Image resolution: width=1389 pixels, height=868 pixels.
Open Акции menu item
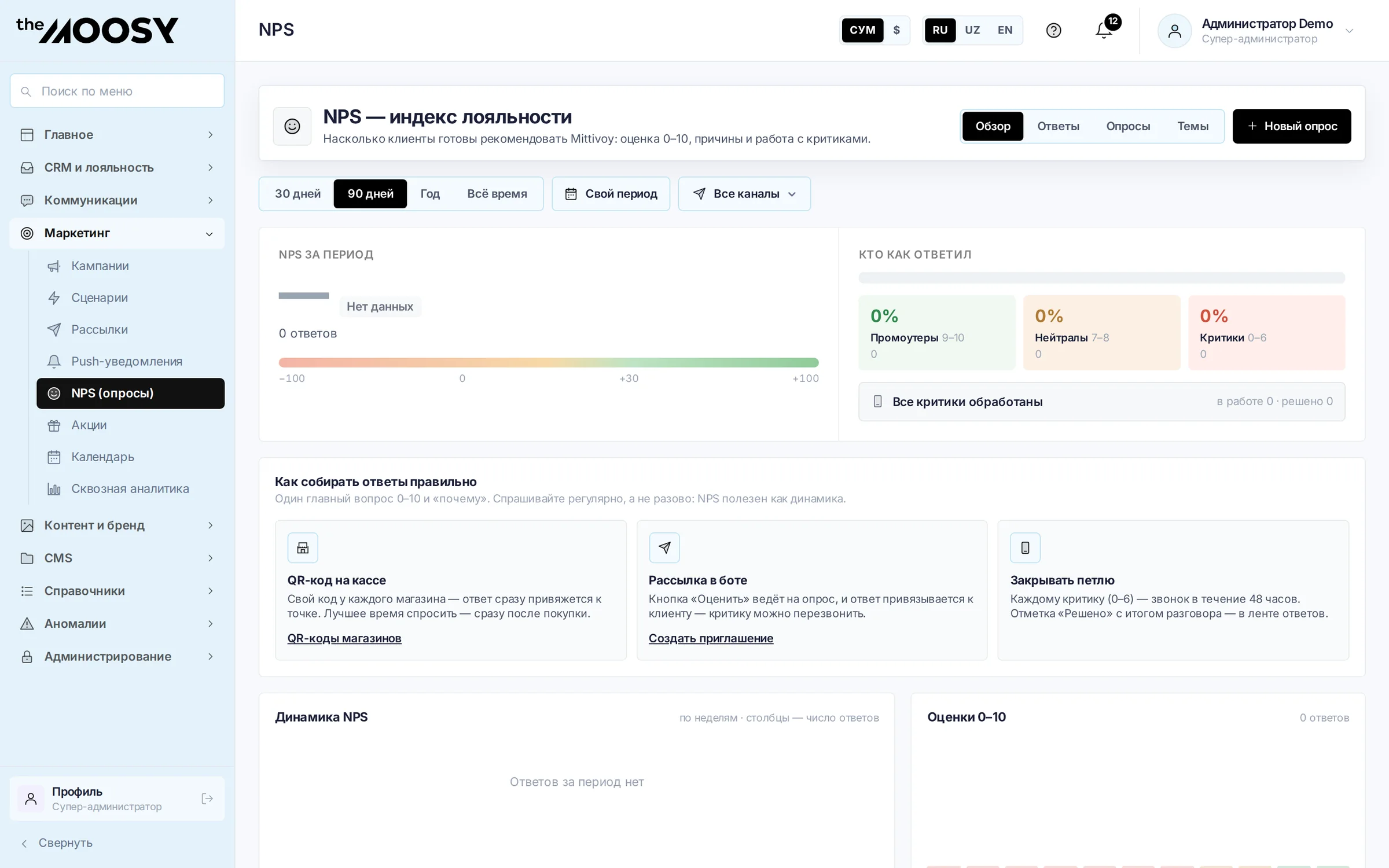click(131, 425)
